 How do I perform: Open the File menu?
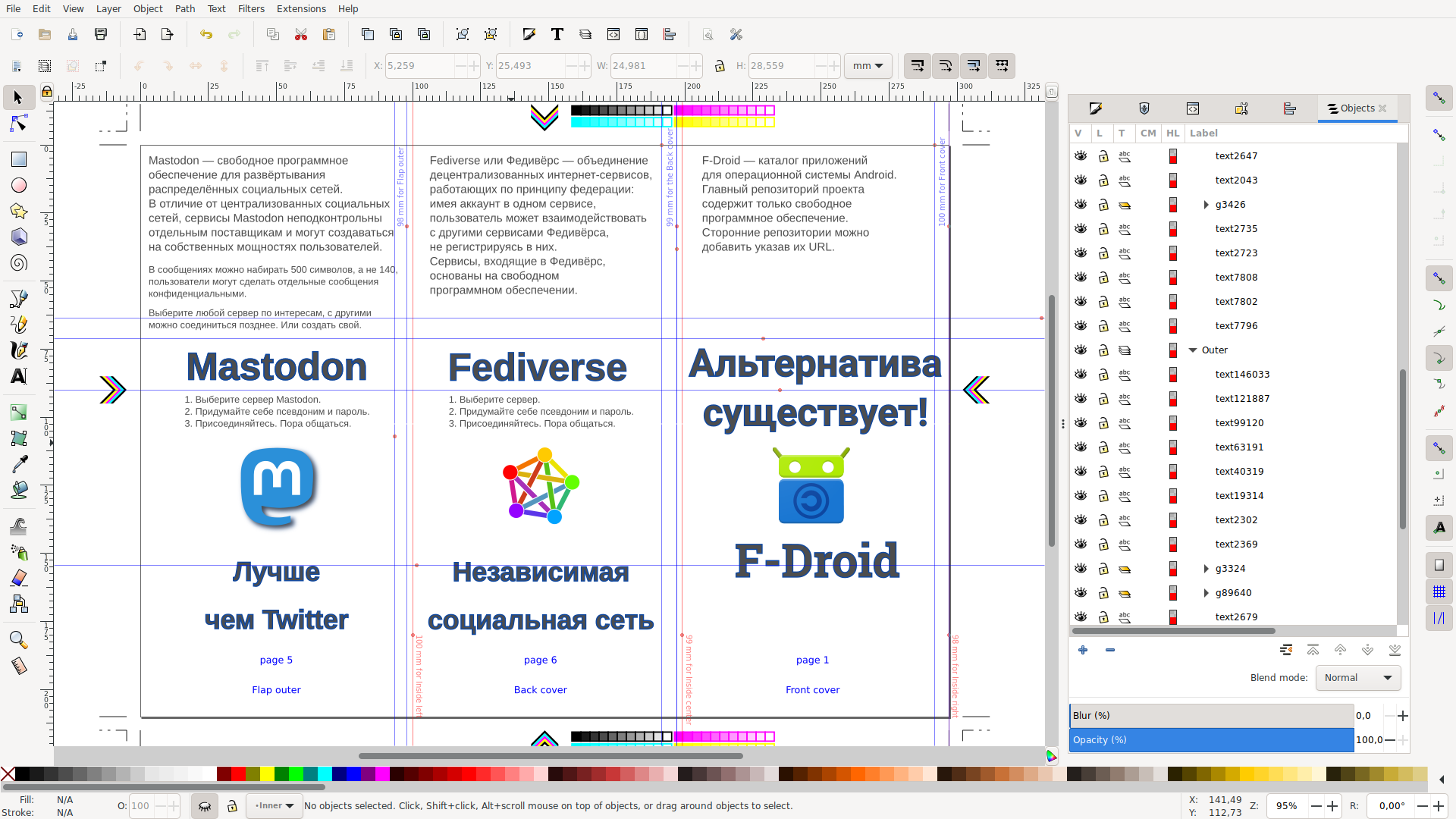pyautogui.click(x=14, y=8)
